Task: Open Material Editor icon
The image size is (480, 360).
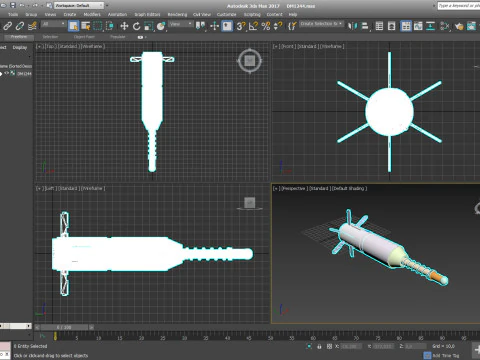Action: pos(445,26)
